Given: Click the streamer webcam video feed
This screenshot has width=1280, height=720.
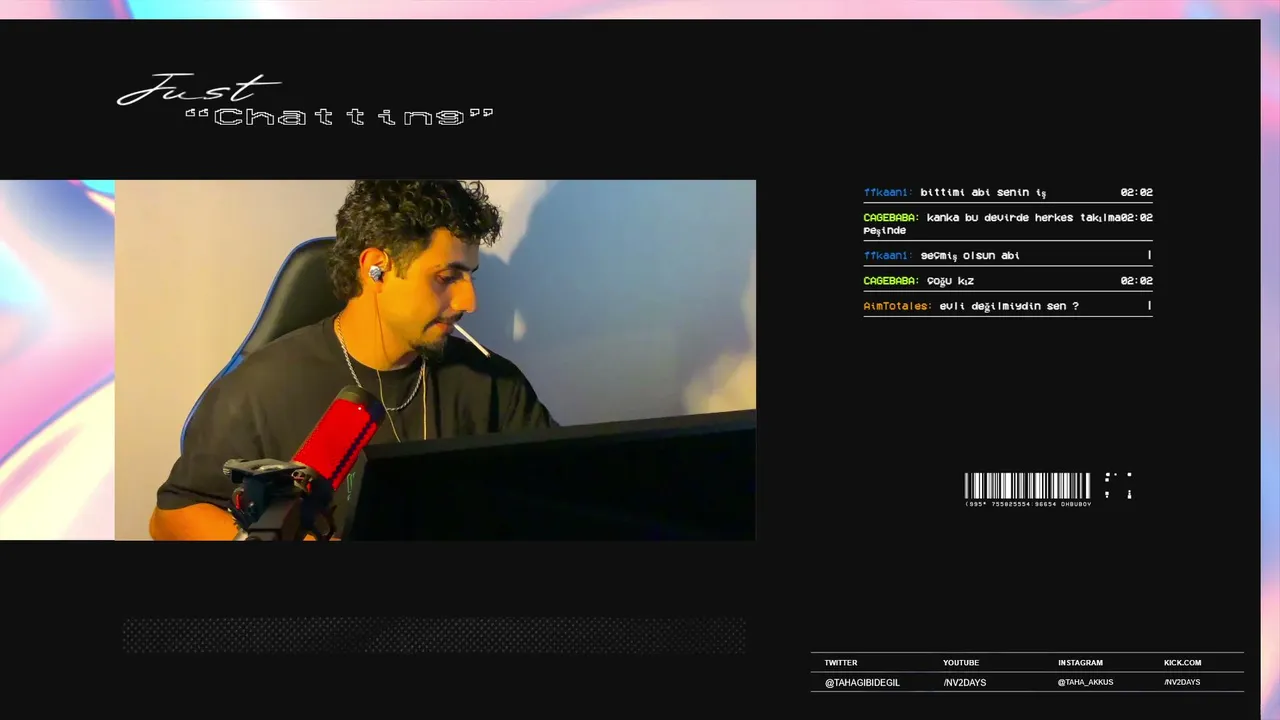Looking at the screenshot, I should [x=435, y=360].
